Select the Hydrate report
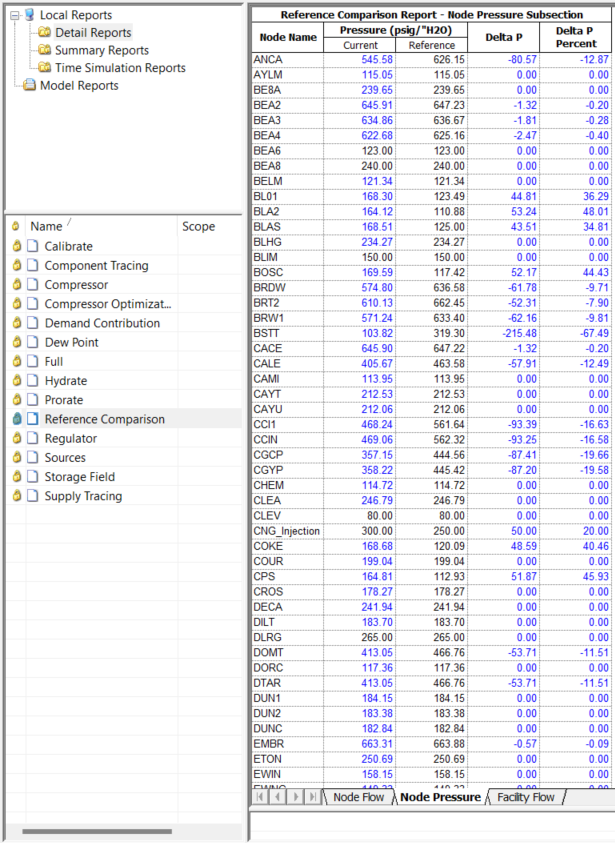 (66, 381)
